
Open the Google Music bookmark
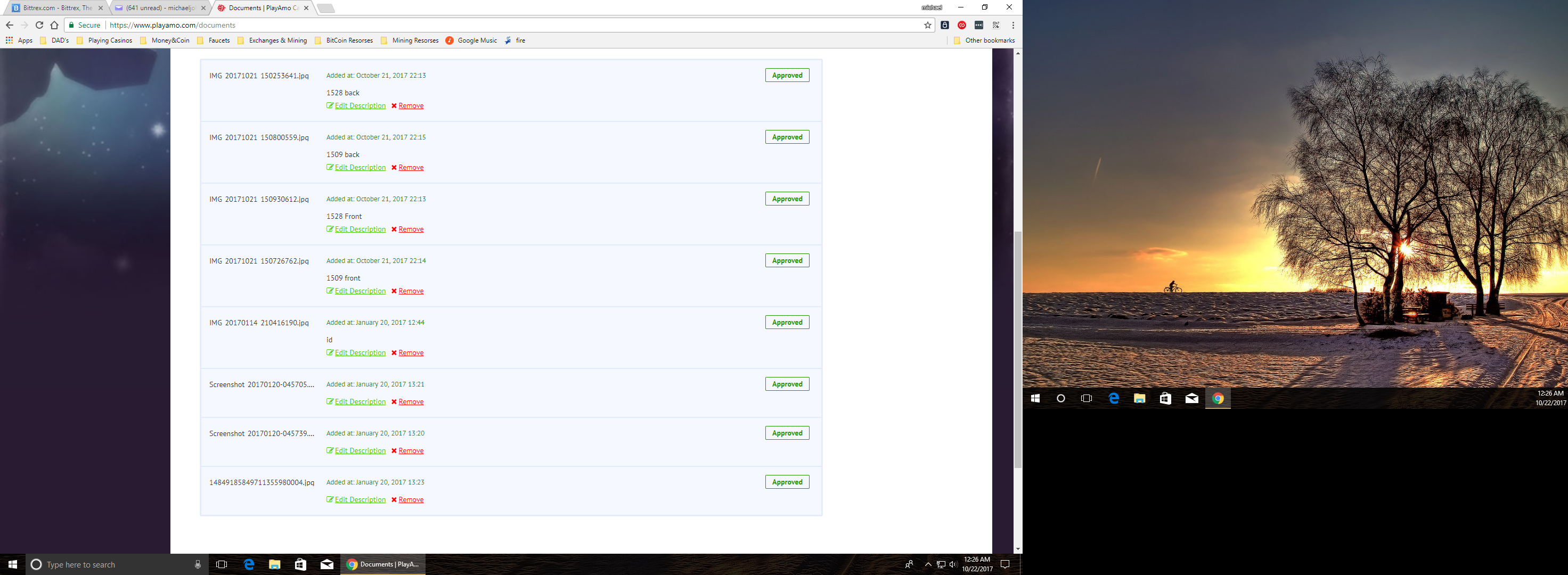click(471, 40)
